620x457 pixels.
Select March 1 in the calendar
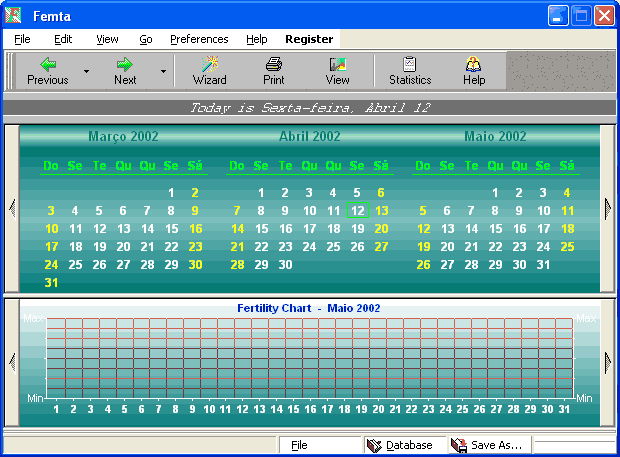(171, 193)
